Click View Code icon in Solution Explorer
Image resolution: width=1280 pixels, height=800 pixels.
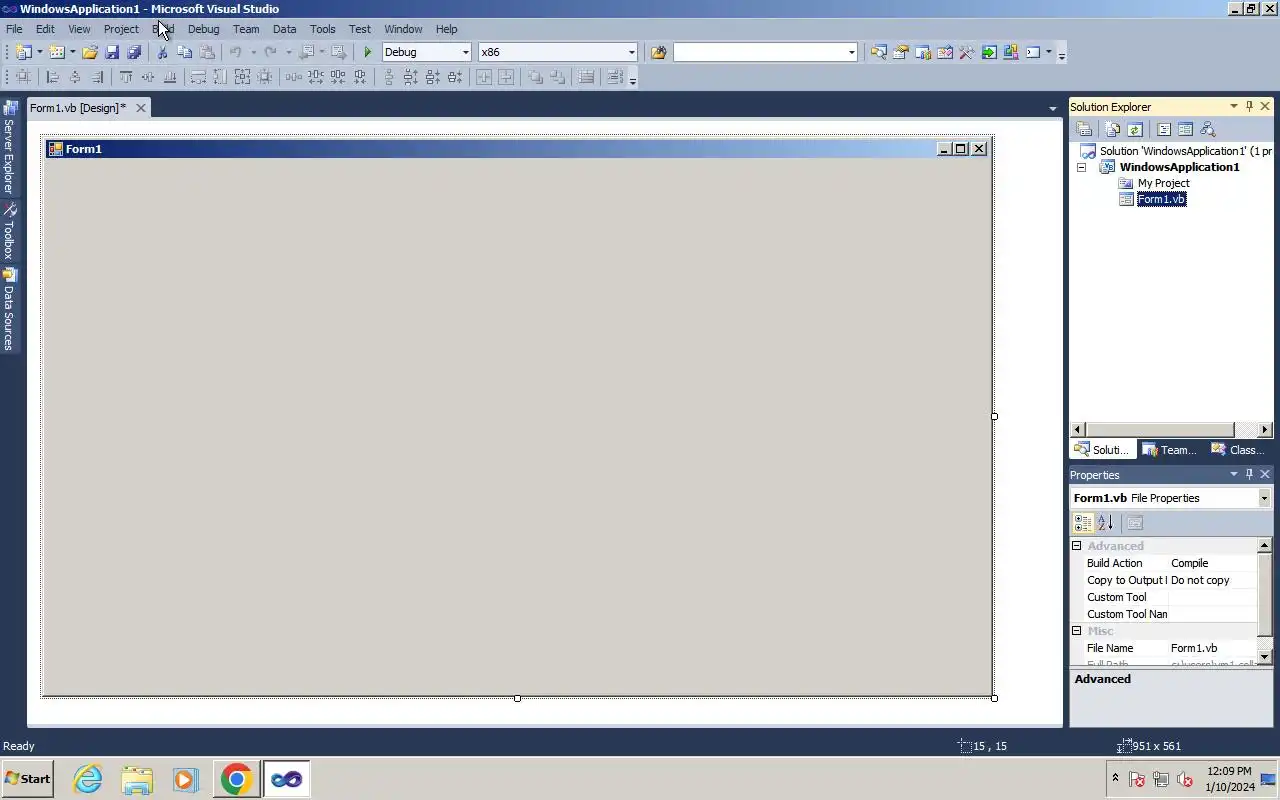click(1164, 129)
